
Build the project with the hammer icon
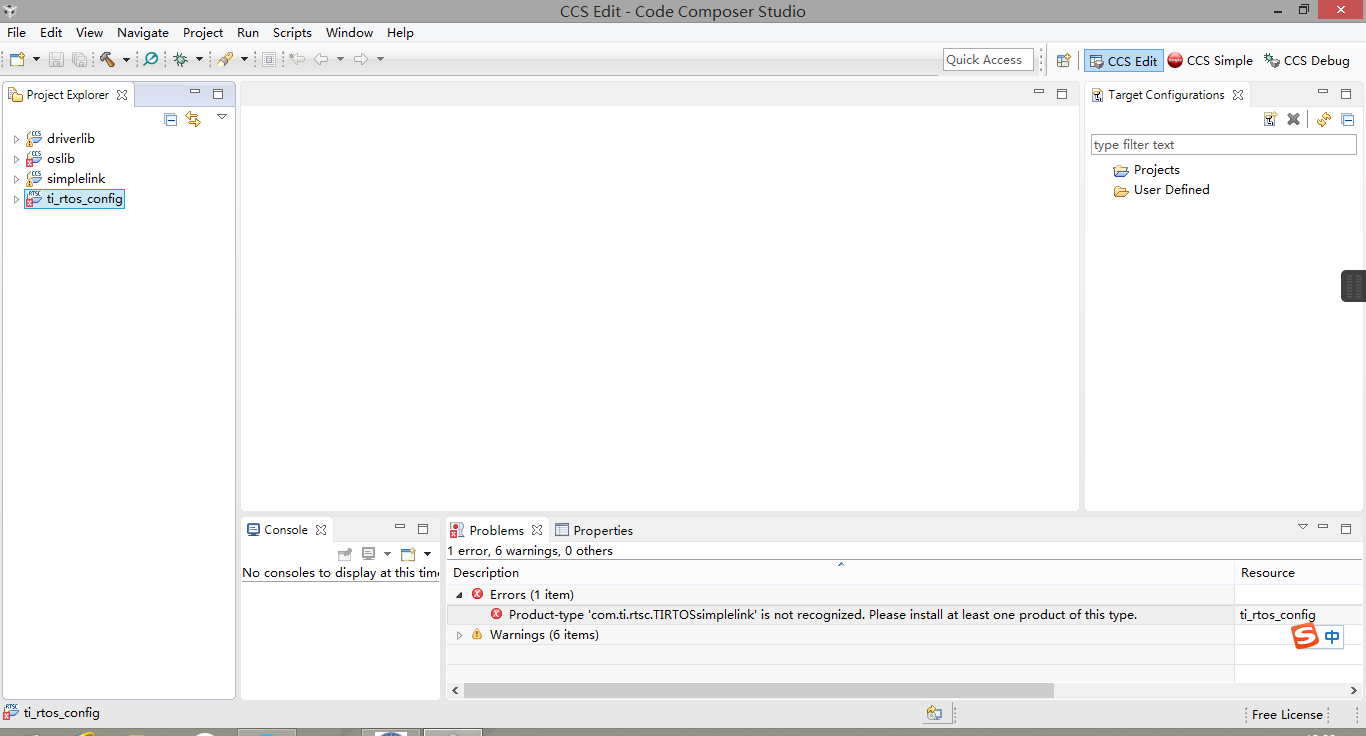[x=108, y=60]
